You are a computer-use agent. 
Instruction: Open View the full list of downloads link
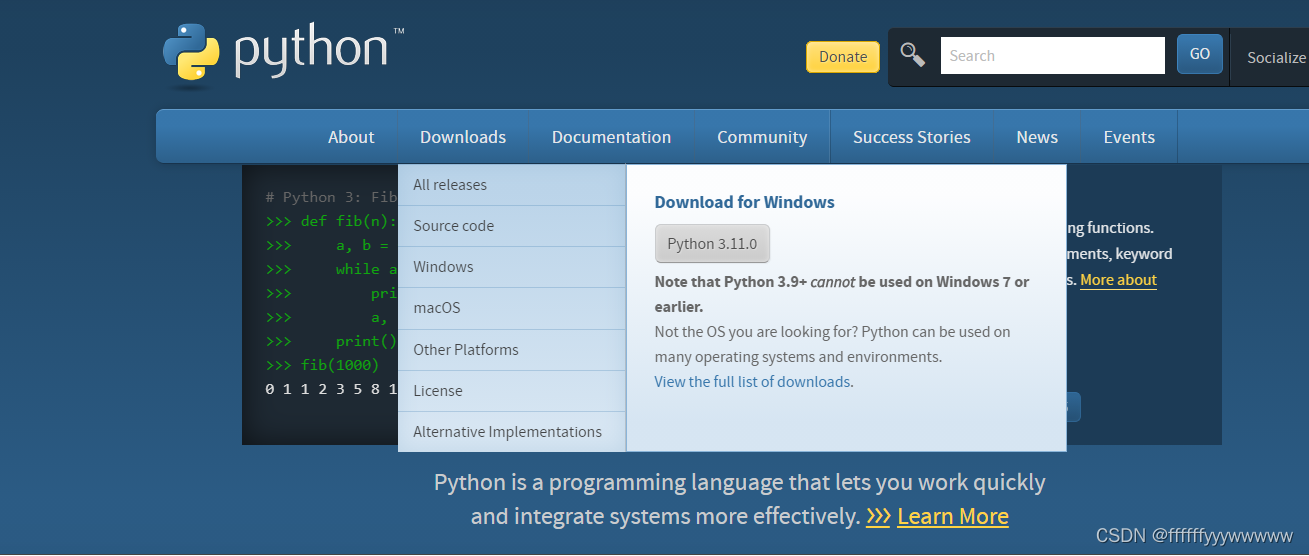click(752, 382)
